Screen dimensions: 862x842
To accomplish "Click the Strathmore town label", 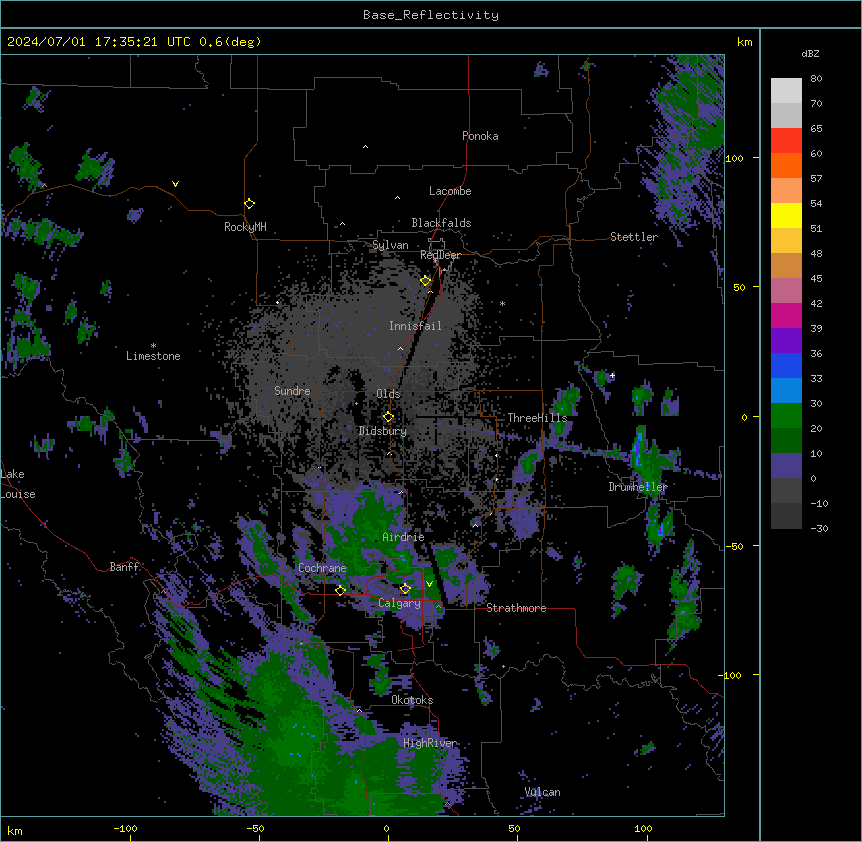I will point(516,608).
